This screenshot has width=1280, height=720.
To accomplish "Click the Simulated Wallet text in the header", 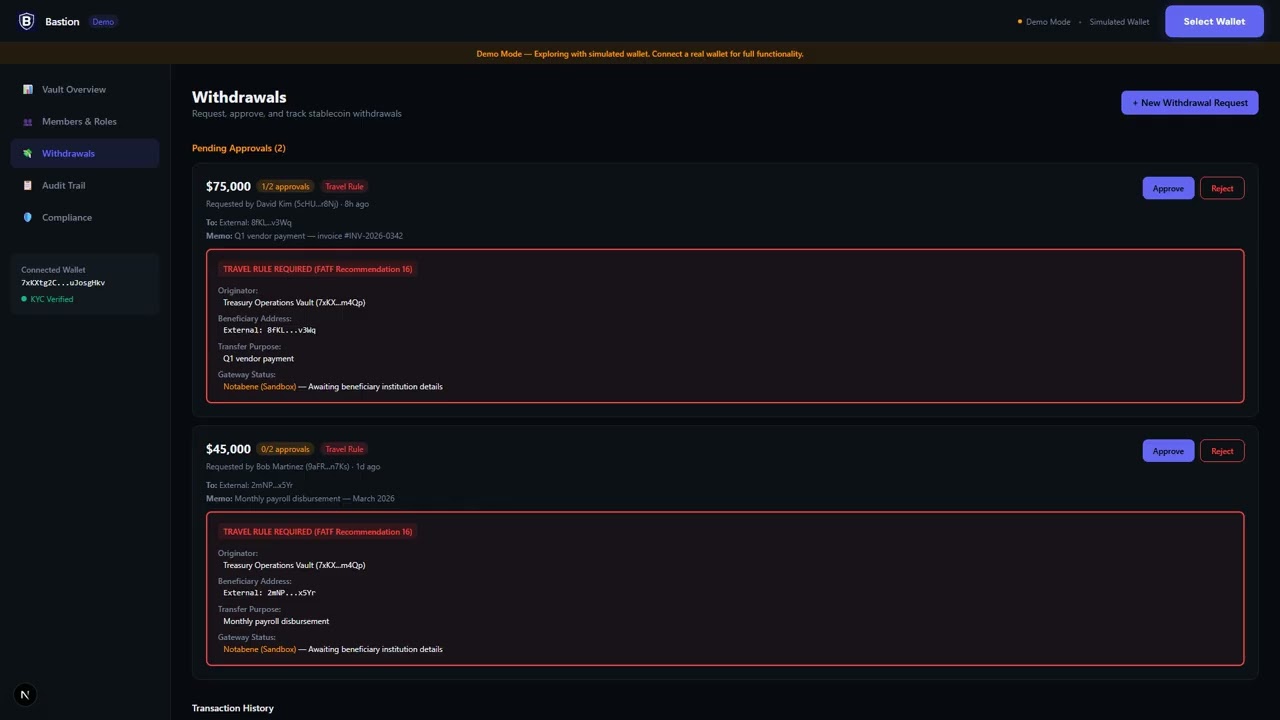I will [x=1119, y=22].
